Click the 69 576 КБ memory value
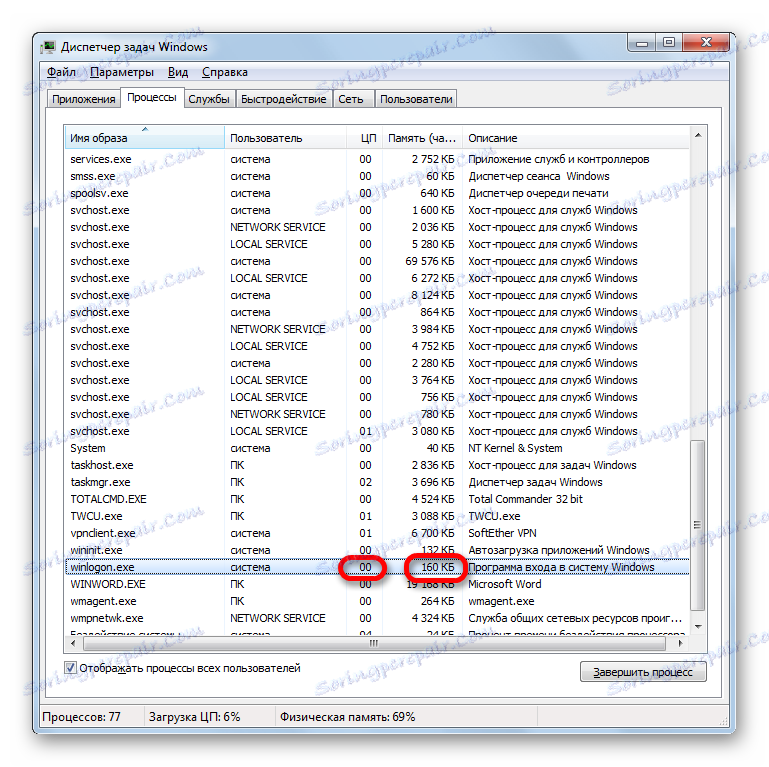 pyautogui.click(x=430, y=261)
